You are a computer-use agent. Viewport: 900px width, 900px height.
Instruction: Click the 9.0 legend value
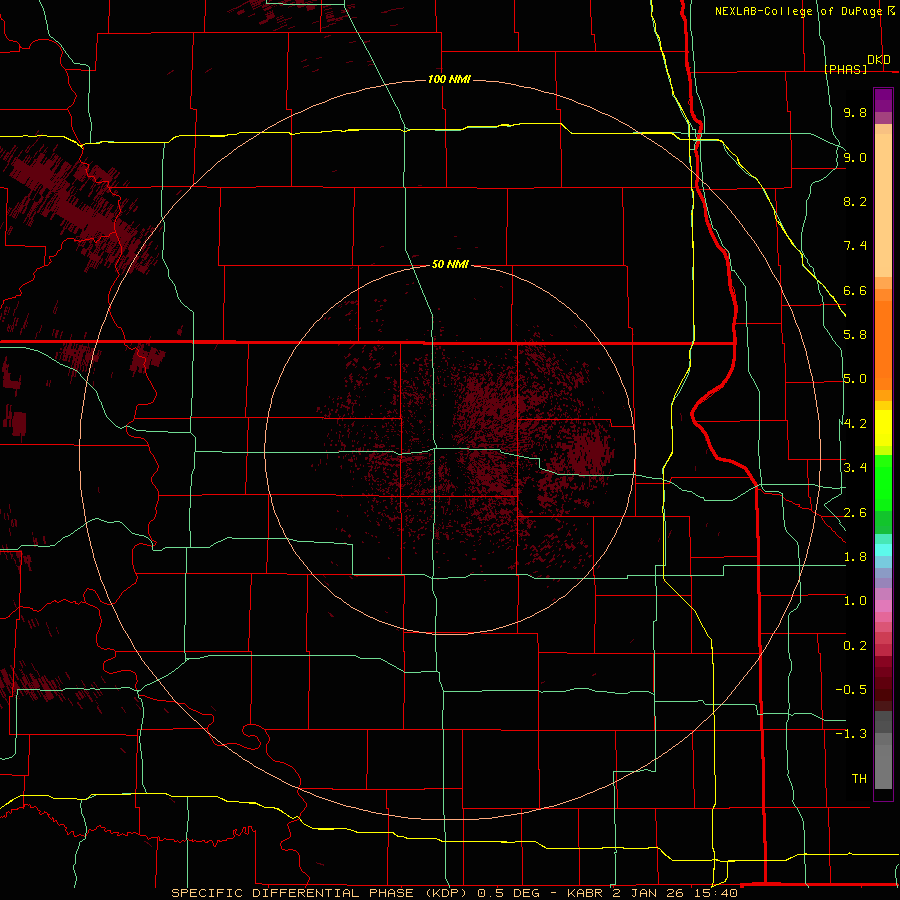coord(855,157)
